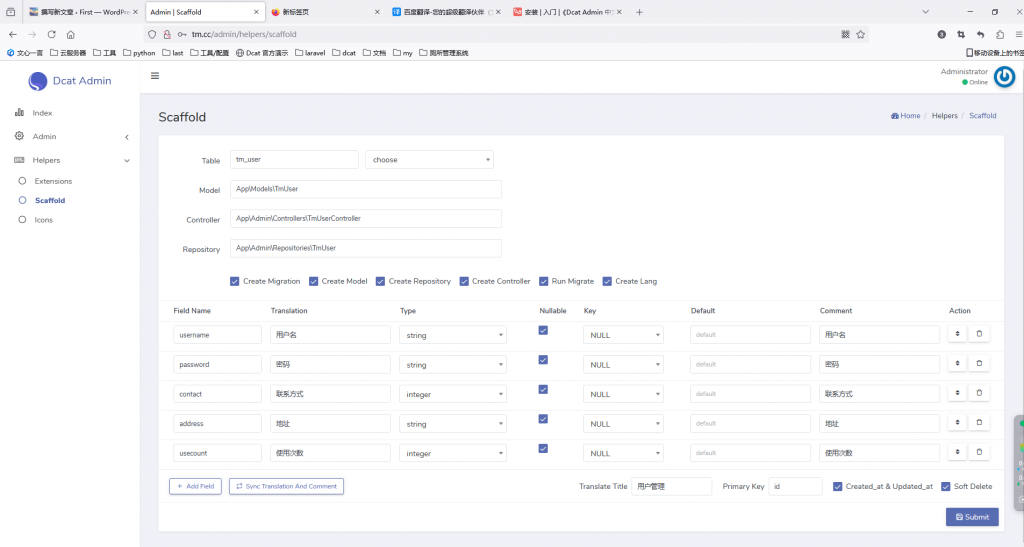Click the Add Field button
The height and width of the screenshot is (547, 1024).
pos(195,486)
